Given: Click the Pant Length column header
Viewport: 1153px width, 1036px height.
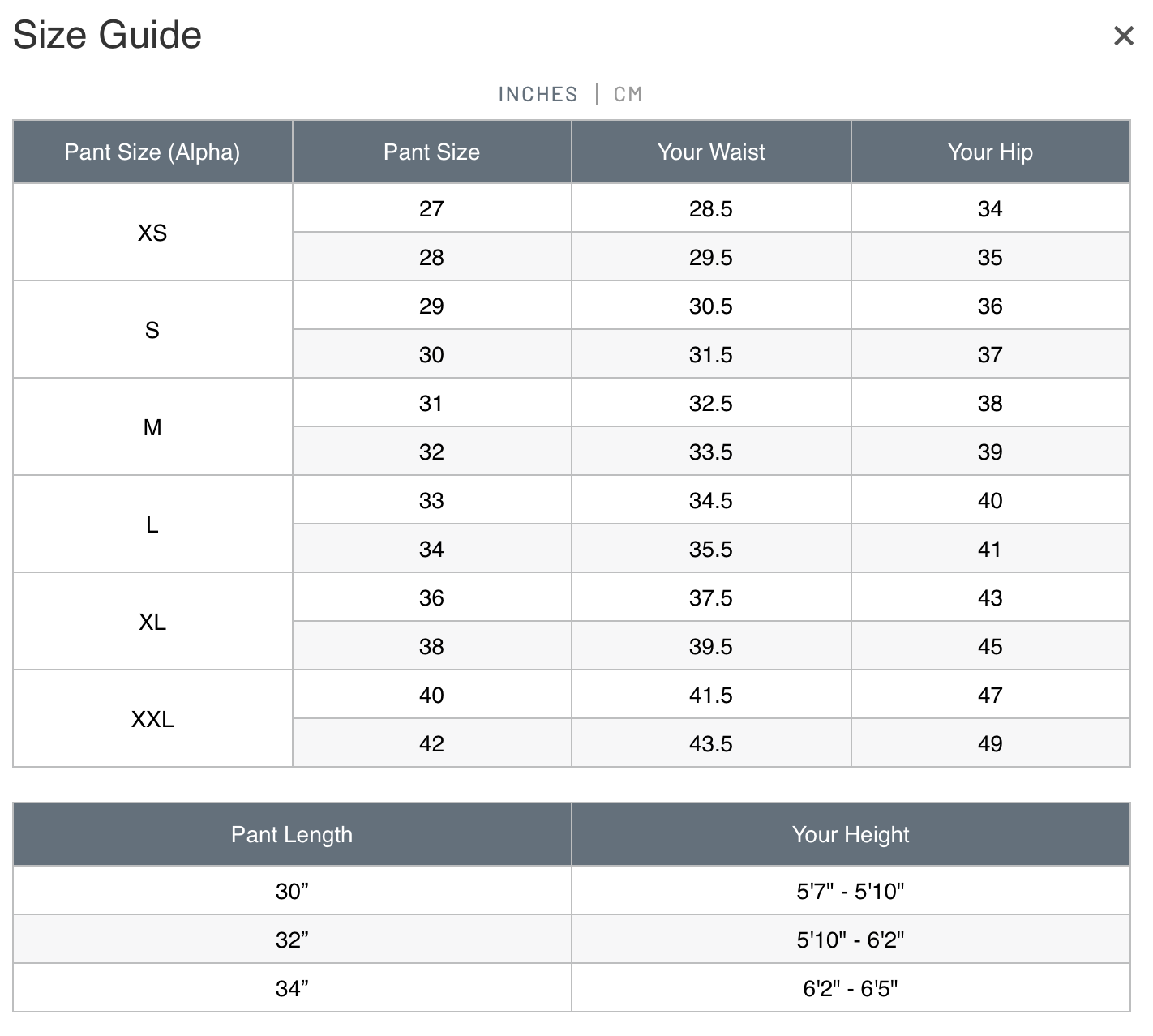Looking at the screenshot, I should 292,835.
